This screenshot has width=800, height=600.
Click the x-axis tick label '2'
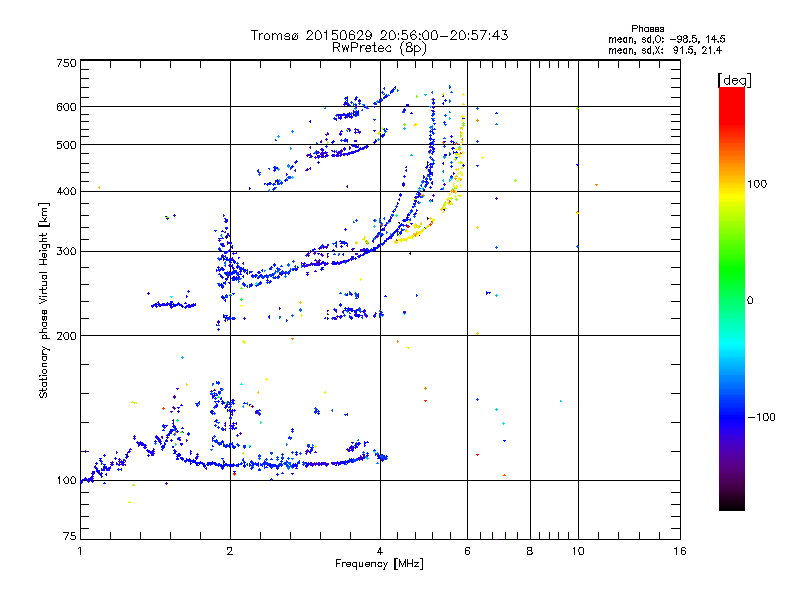(230, 551)
